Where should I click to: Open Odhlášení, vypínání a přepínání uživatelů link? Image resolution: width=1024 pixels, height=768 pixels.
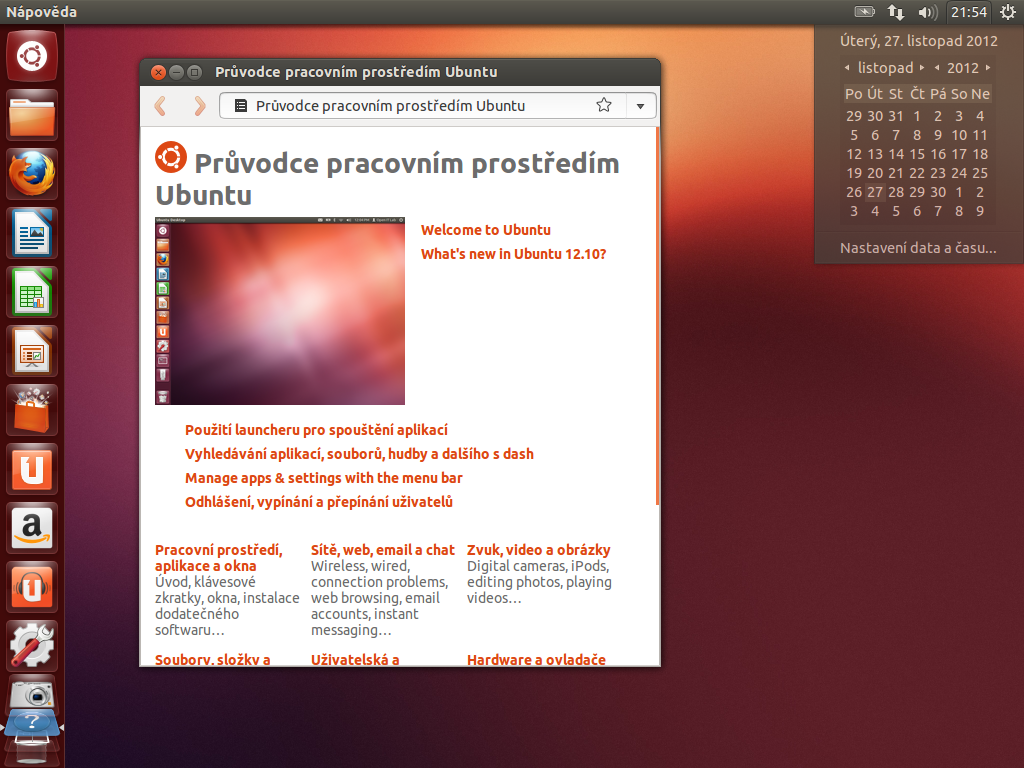pos(319,502)
